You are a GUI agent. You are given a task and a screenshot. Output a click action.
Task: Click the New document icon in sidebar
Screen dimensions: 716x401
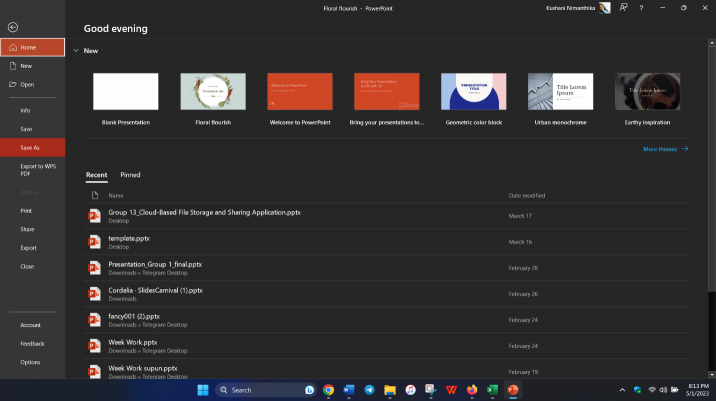13,66
